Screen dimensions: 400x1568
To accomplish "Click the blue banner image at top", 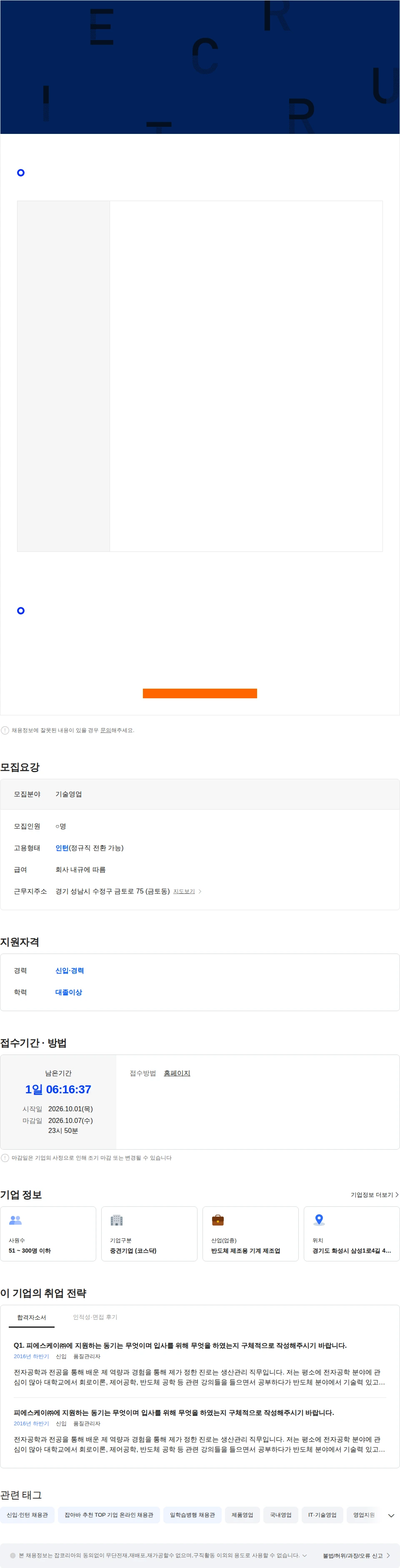I will [x=200, y=67].
